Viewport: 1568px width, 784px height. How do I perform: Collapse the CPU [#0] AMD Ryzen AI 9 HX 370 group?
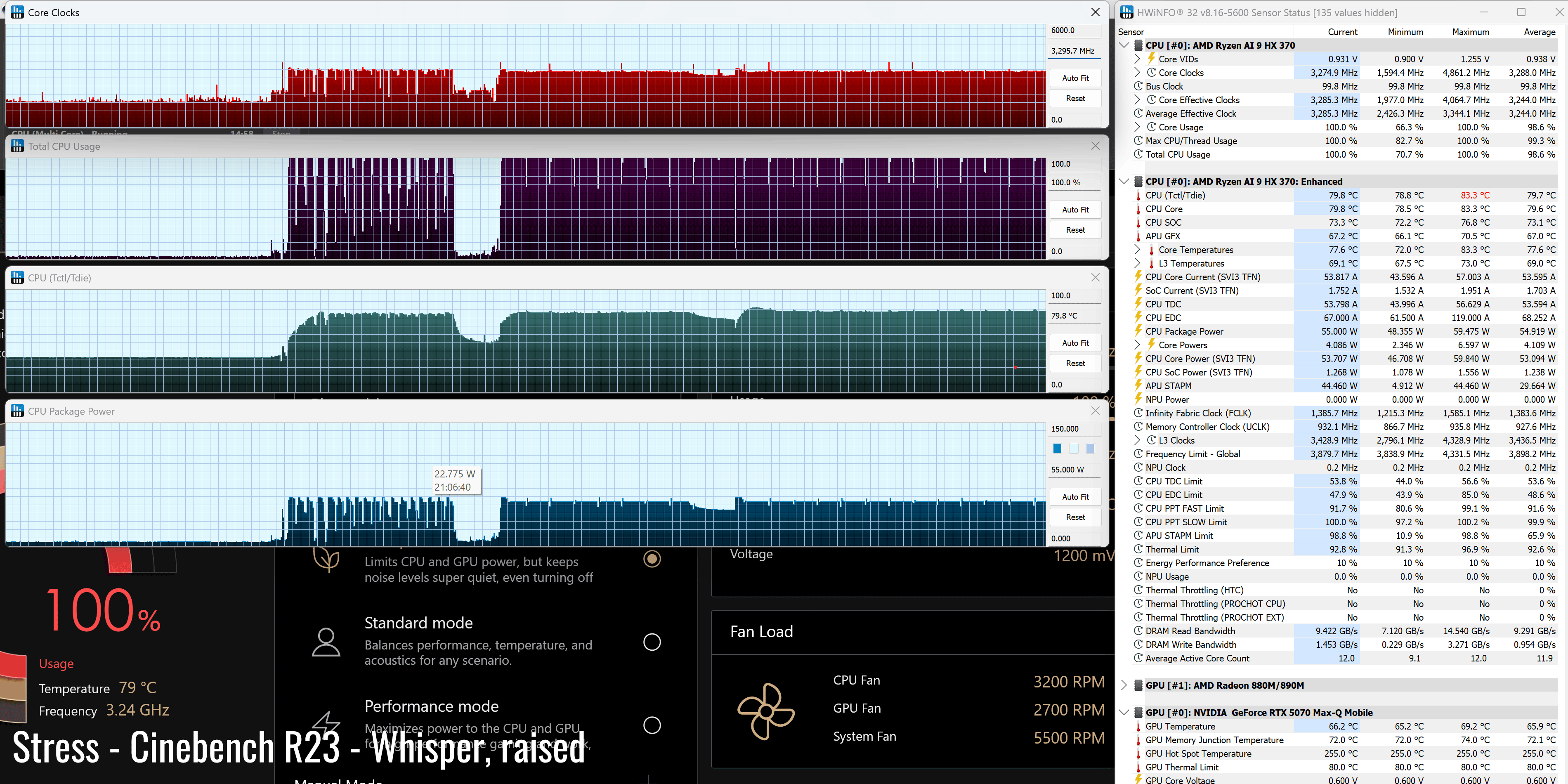pyautogui.click(x=1124, y=45)
